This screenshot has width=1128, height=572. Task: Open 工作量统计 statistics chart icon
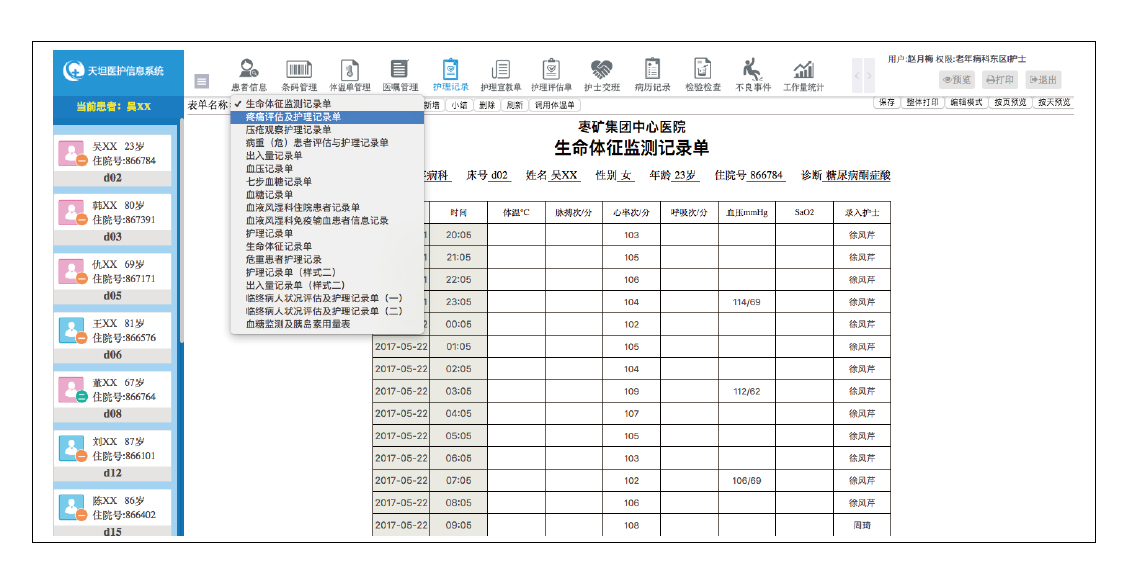803,74
